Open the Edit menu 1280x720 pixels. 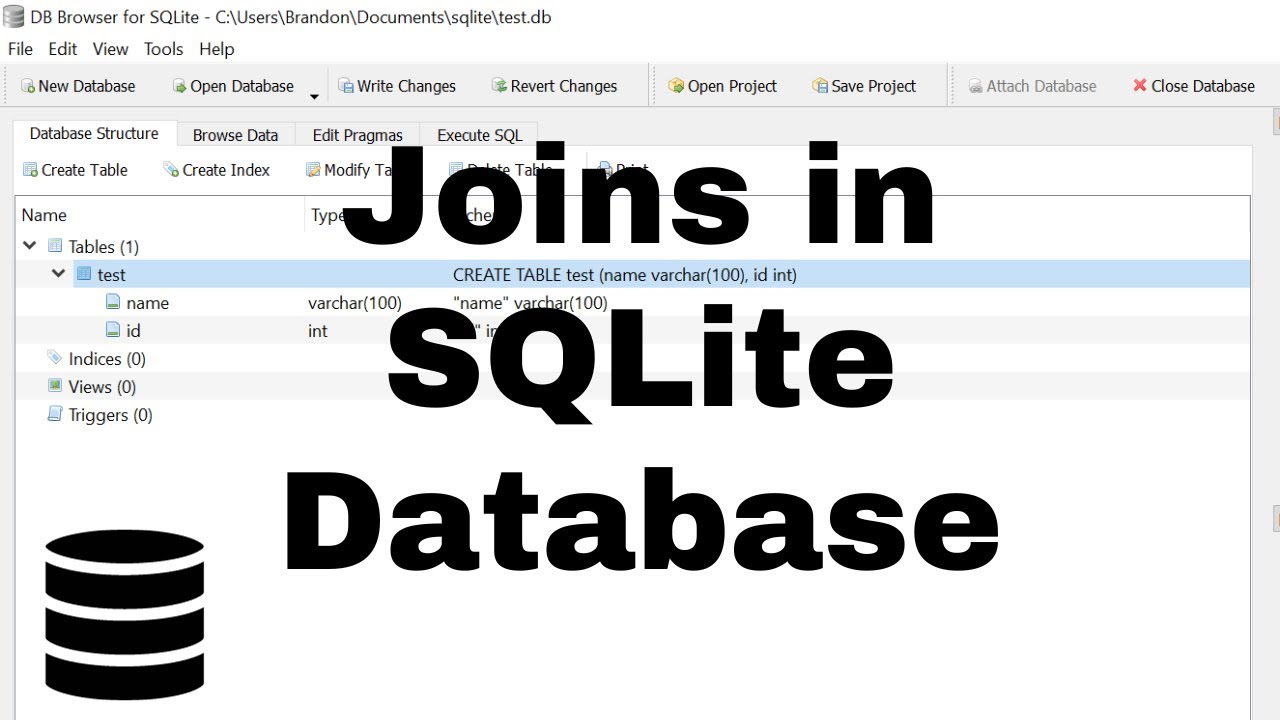coord(63,49)
